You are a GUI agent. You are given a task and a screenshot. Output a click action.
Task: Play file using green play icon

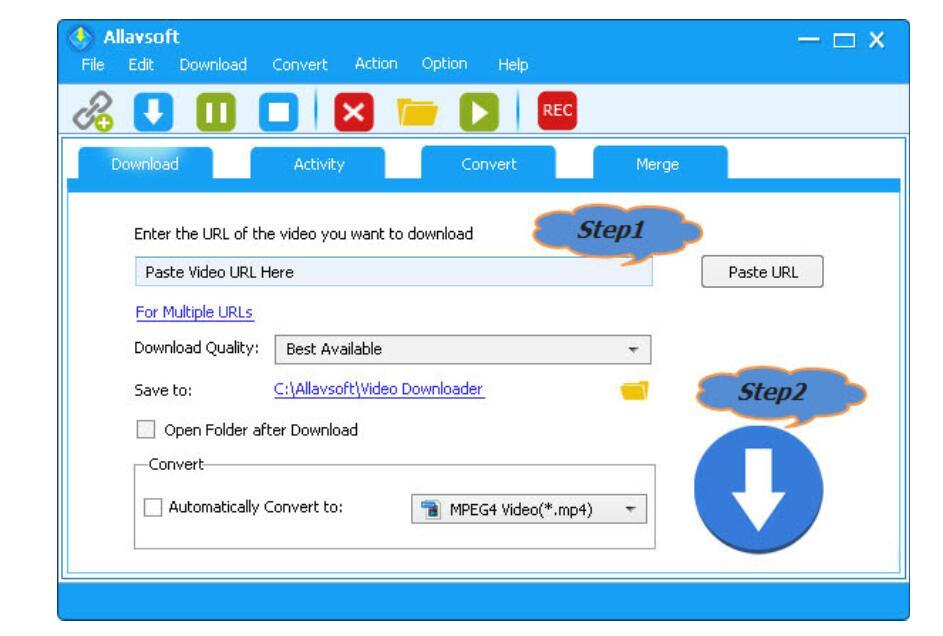pos(479,112)
